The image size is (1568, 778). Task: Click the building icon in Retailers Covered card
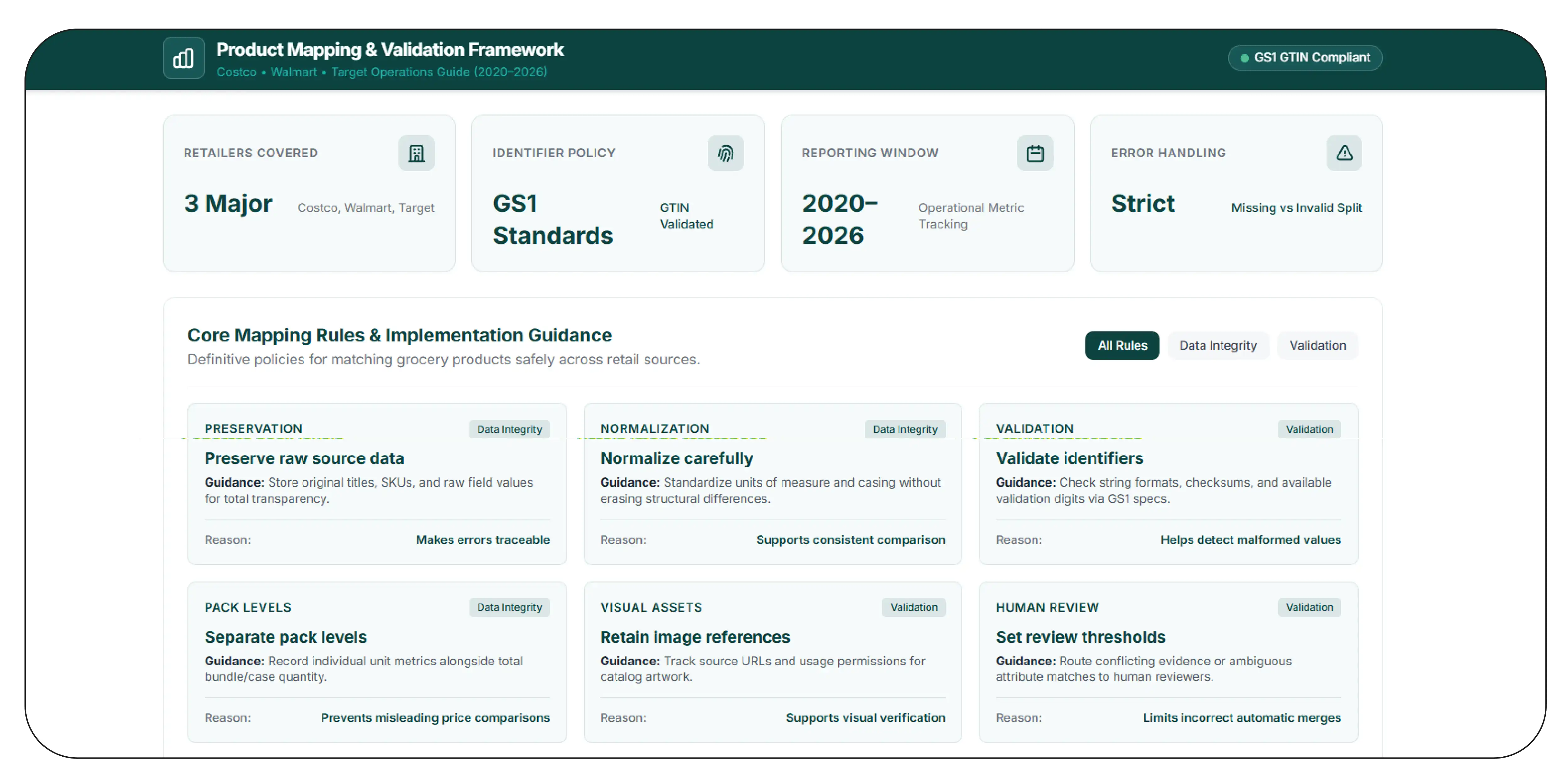click(416, 153)
